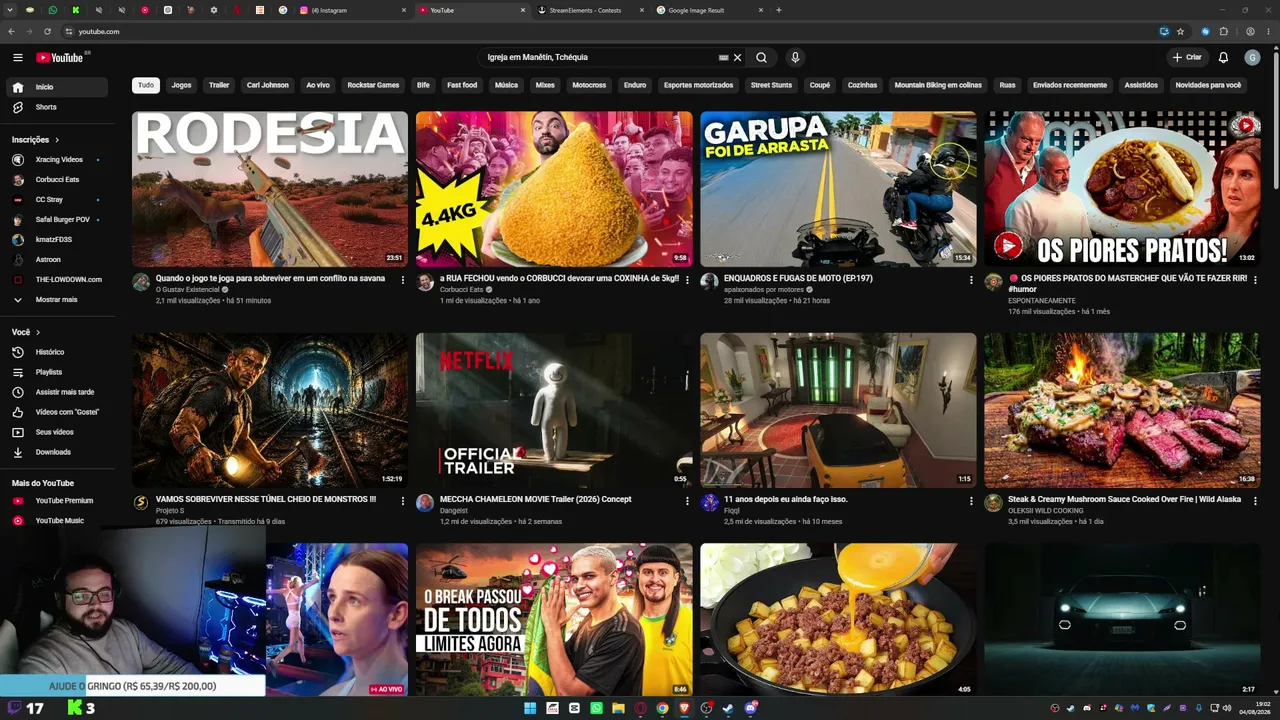Start voice search with the microphone
1280x720 pixels.
pos(795,58)
